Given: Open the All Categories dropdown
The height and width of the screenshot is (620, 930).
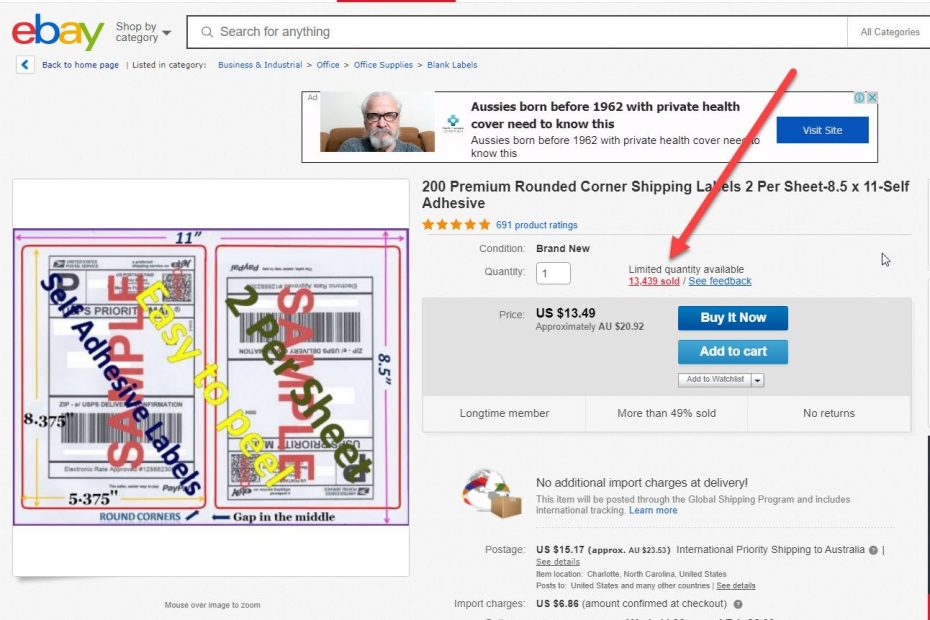Looking at the screenshot, I should (889, 32).
